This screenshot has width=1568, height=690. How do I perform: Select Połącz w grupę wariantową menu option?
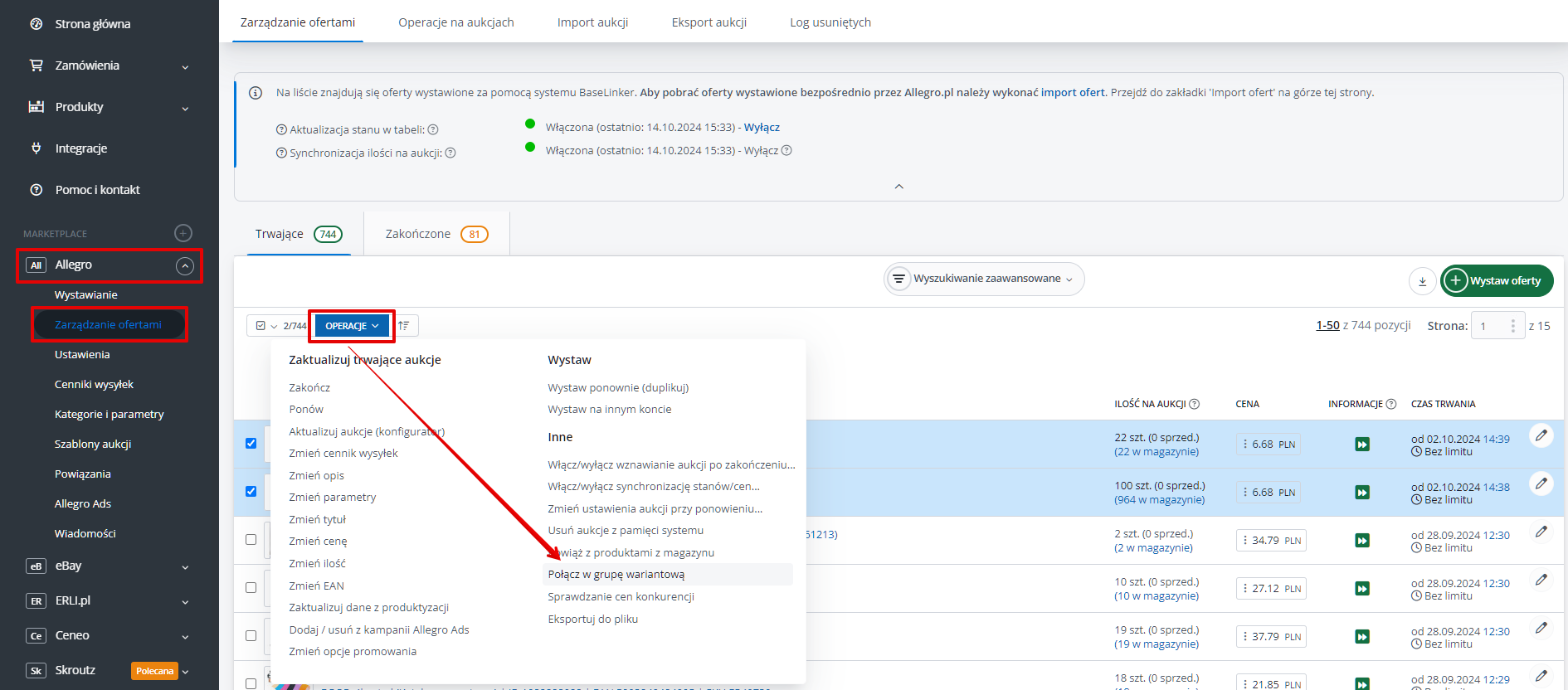tap(616, 575)
